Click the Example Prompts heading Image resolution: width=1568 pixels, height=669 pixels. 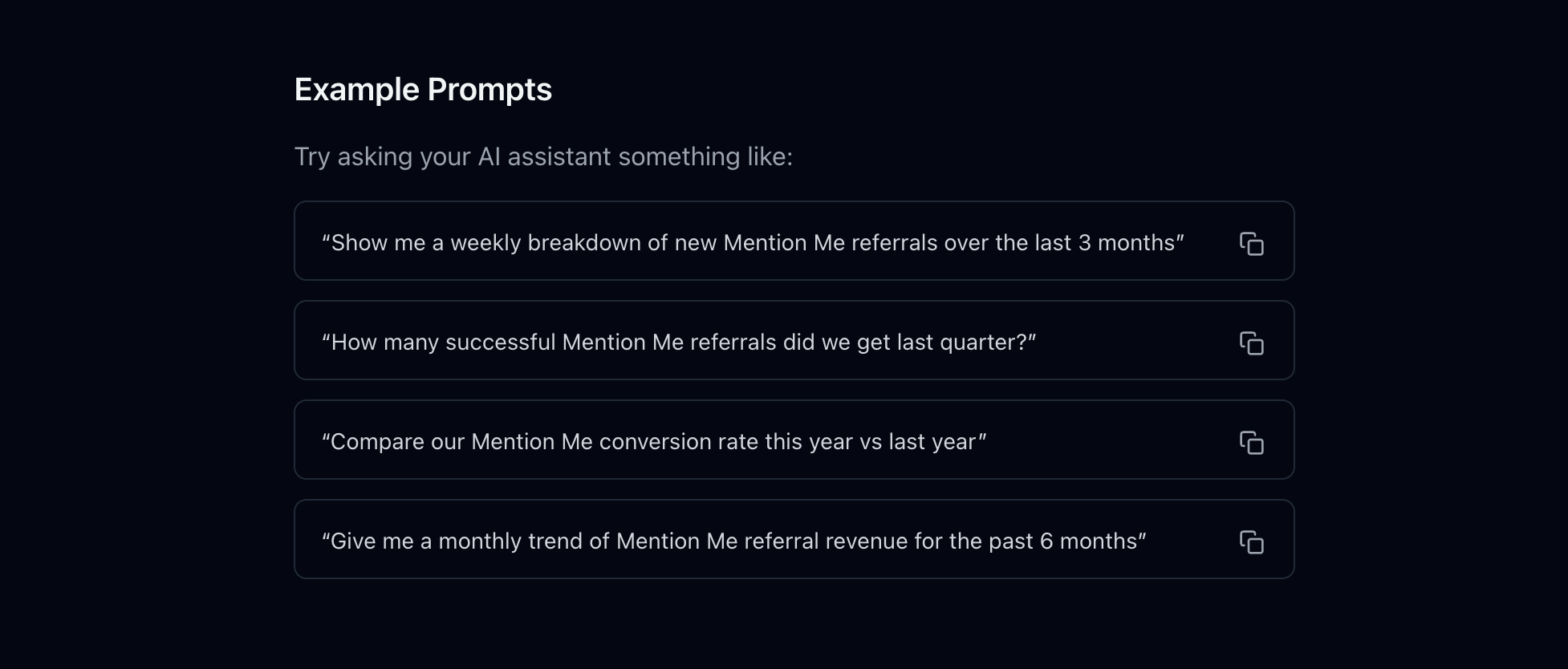[x=423, y=89]
